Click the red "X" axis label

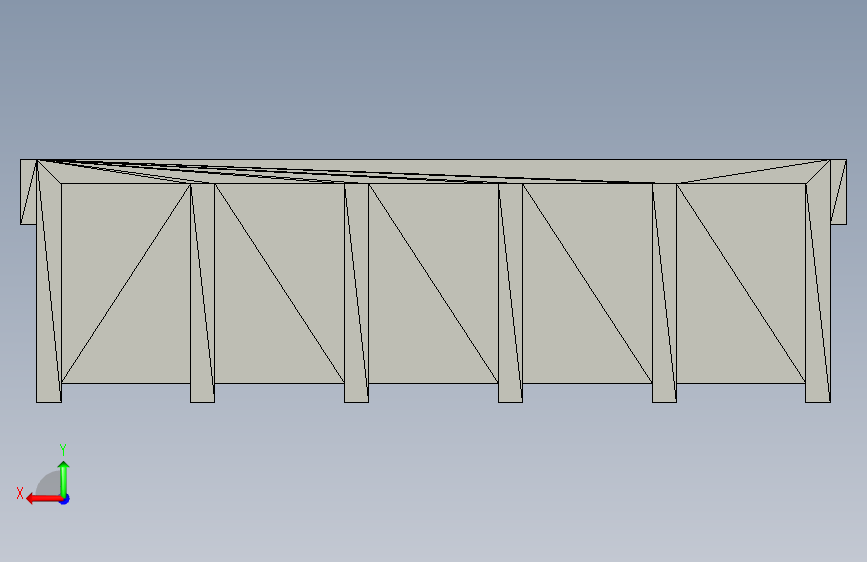click(x=20, y=493)
